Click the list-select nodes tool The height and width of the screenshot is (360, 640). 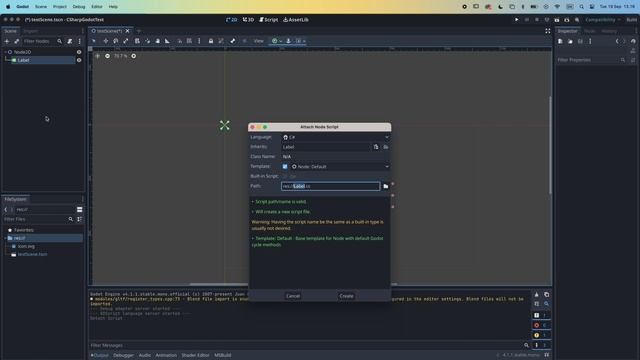pos(137,41)
